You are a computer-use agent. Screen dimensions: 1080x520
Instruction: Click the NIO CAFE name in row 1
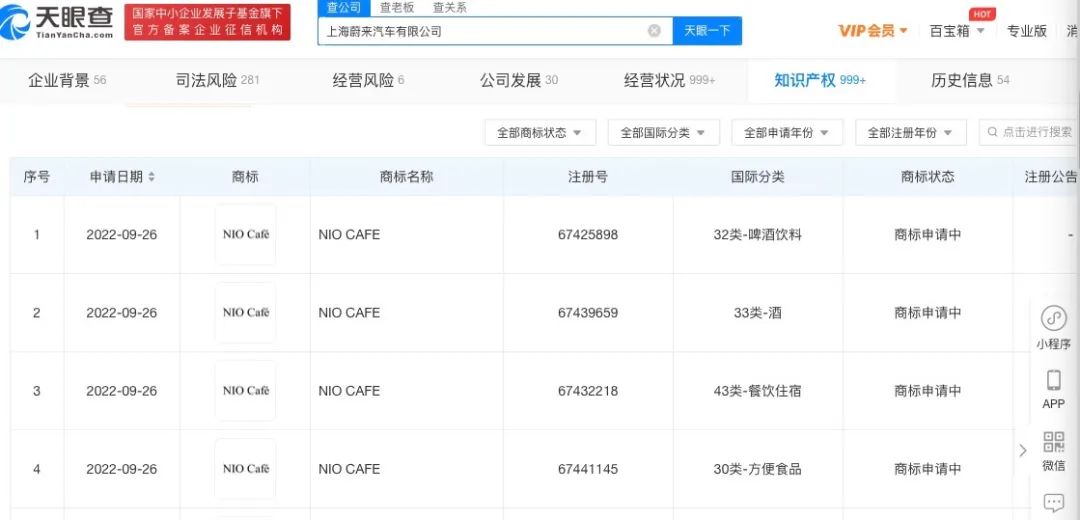tap(349, 235)
